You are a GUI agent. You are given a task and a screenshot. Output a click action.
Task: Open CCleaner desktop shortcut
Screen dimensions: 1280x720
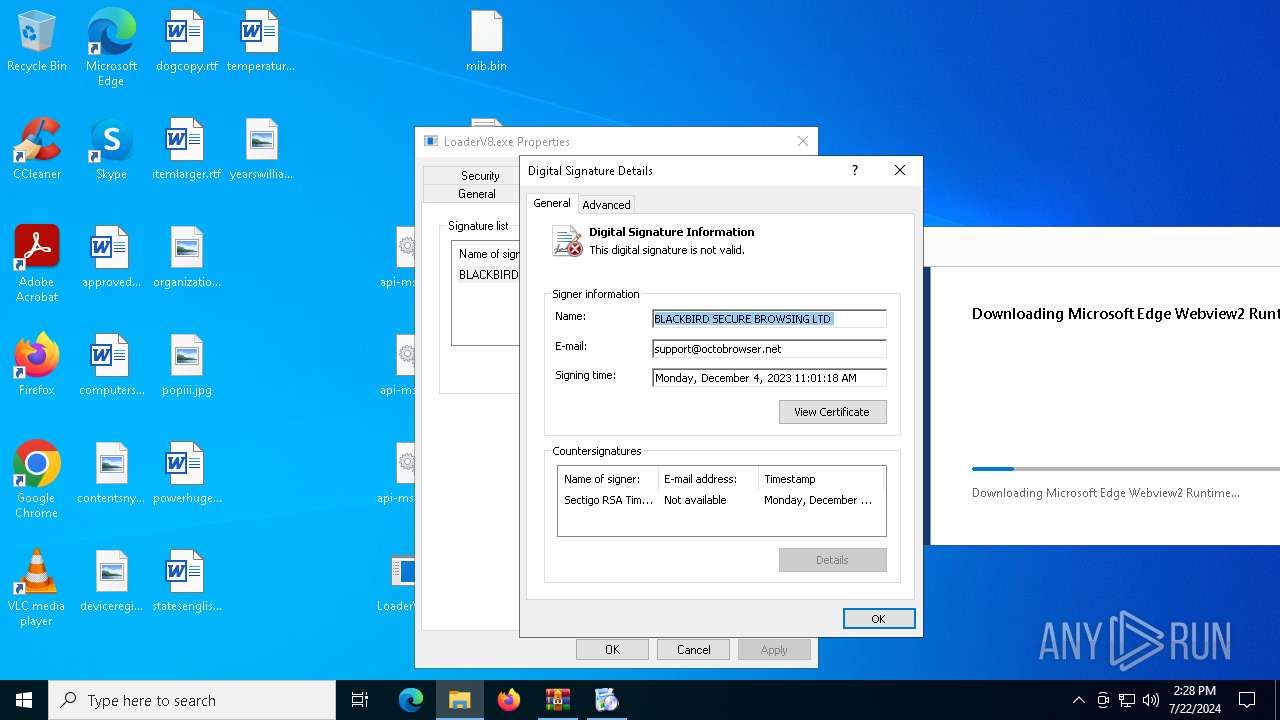pyautogui.click(x=37, y=149)
